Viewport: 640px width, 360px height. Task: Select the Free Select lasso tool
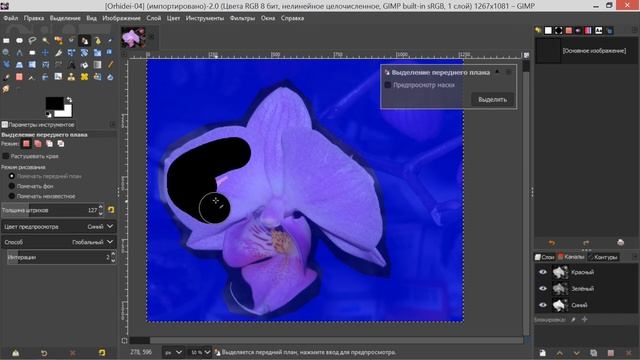pyautogui.click(x=32, y=40)
